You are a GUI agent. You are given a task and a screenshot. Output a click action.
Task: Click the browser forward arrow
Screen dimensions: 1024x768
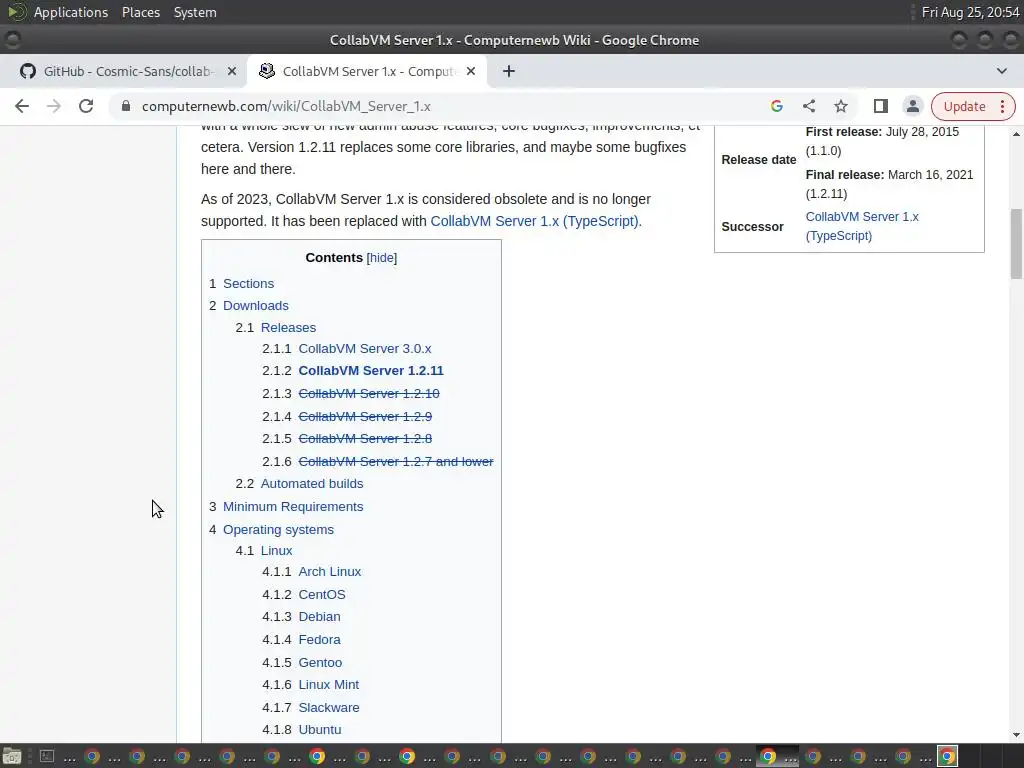point(54,106)
